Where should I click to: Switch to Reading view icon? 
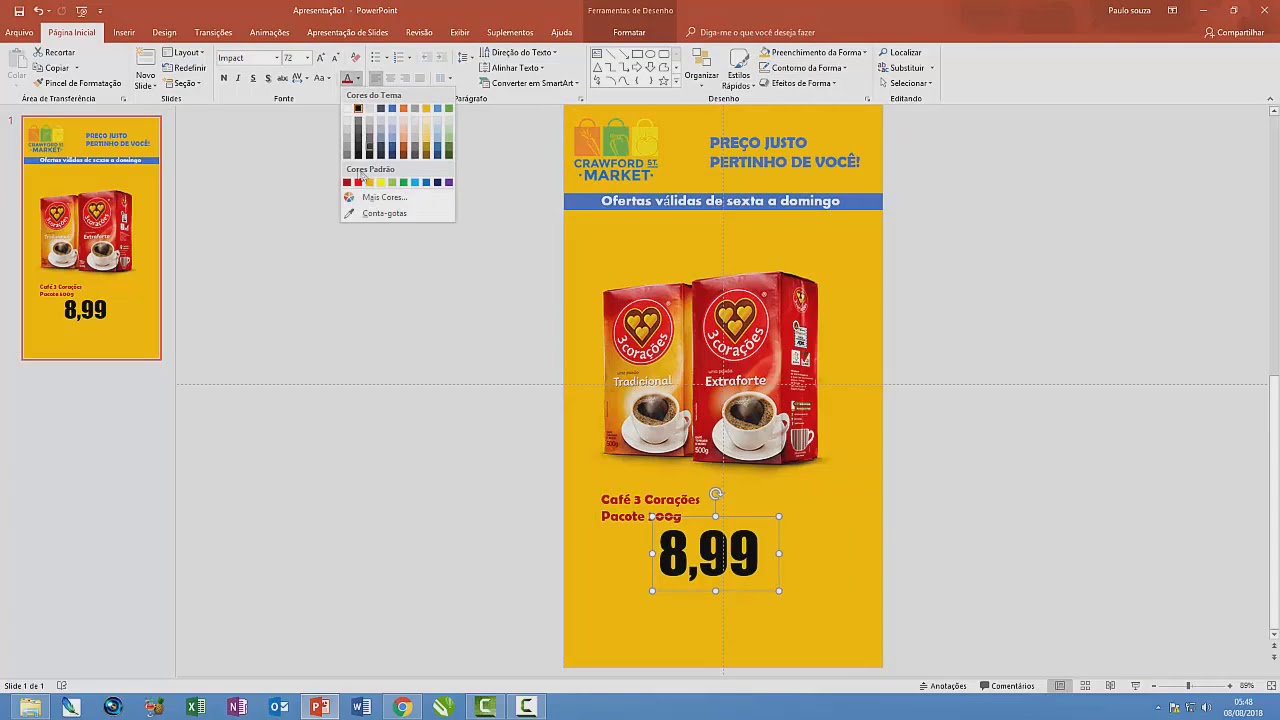tap(1110, 686)
